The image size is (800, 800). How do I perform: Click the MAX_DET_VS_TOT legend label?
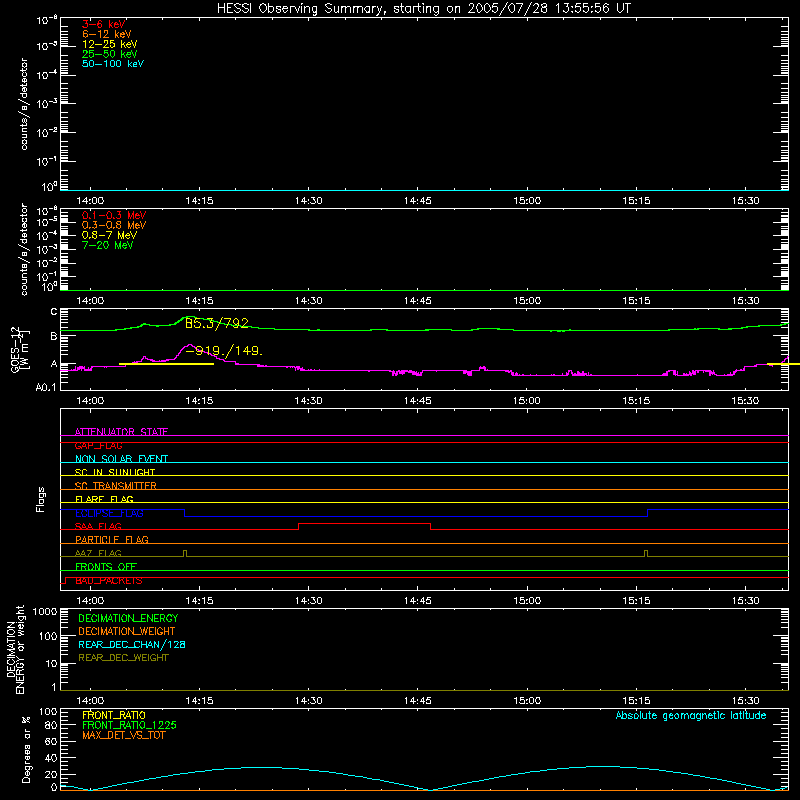[x=124, y=735]
